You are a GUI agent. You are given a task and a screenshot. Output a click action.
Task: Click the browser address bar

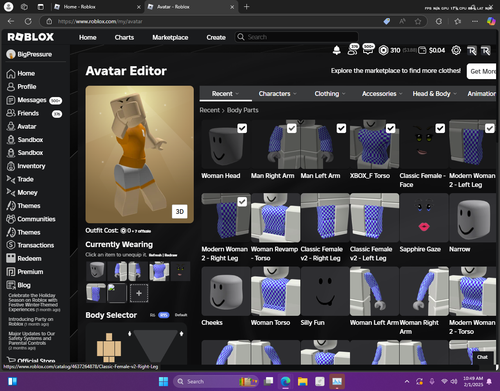tap(213, 21)
